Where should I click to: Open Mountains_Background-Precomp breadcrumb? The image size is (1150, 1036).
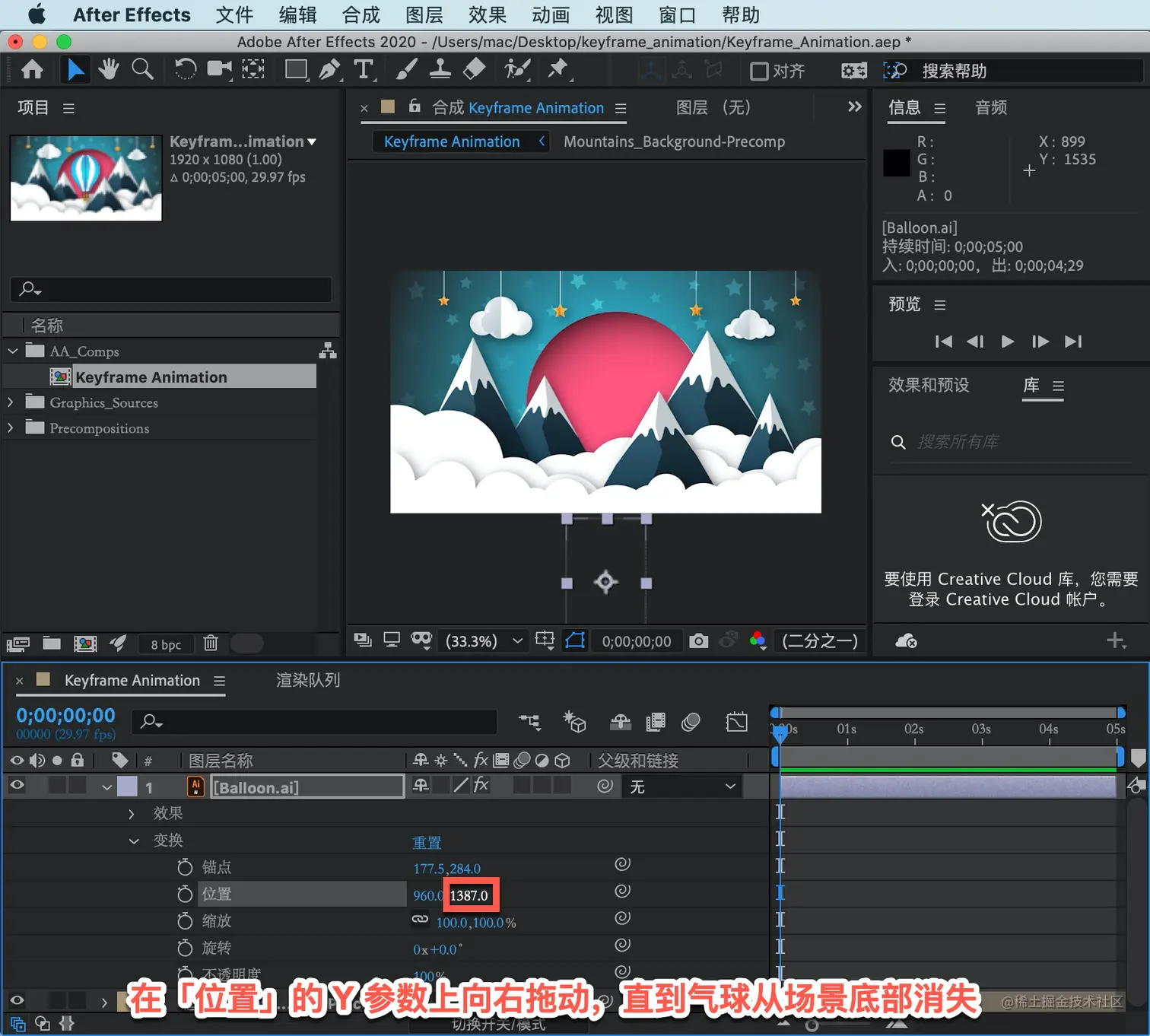point(674,141)
